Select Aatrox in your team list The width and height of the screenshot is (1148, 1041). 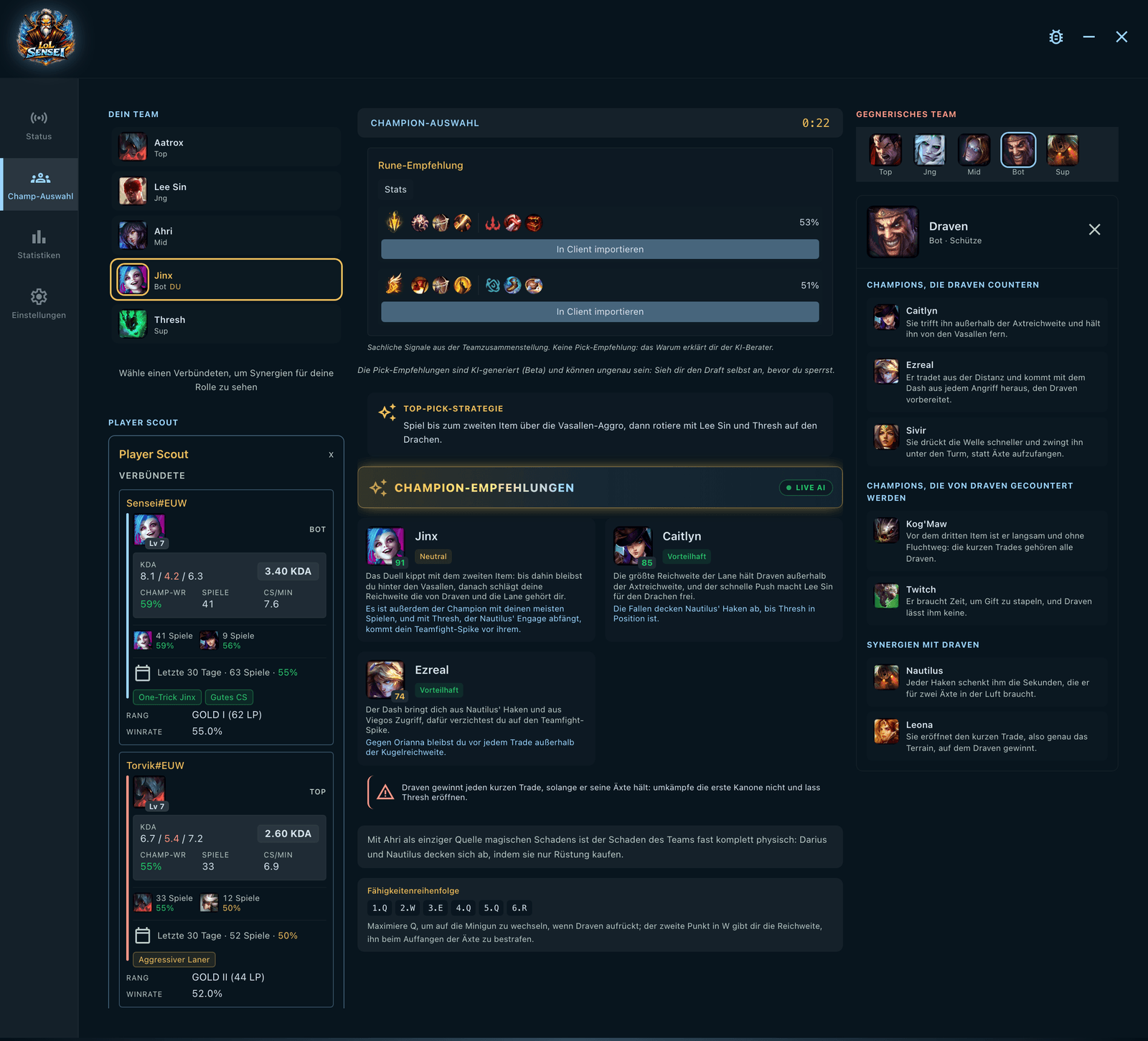click(x=226, y=147)
